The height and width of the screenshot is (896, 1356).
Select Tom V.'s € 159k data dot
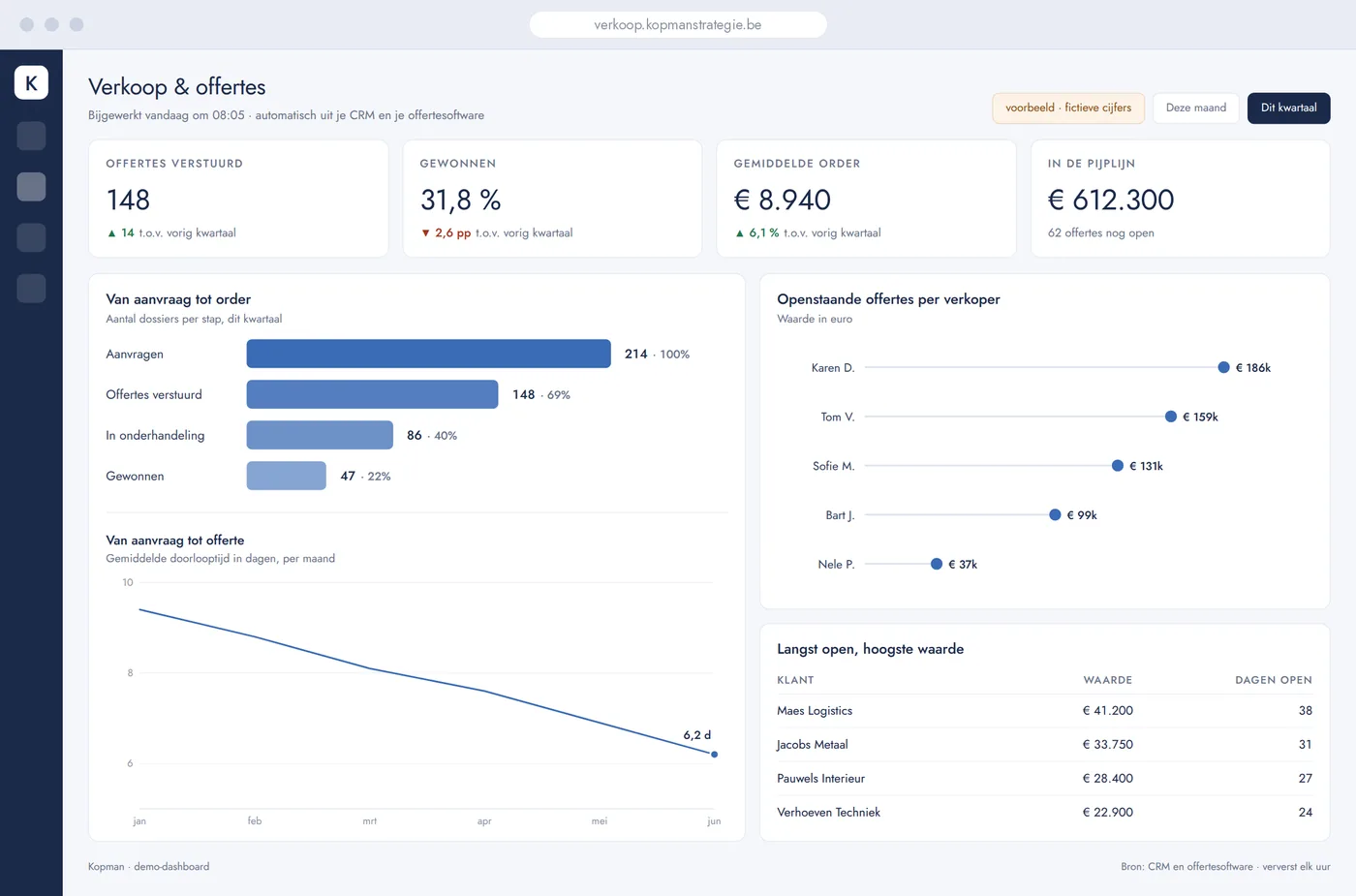click(1171, 417)
